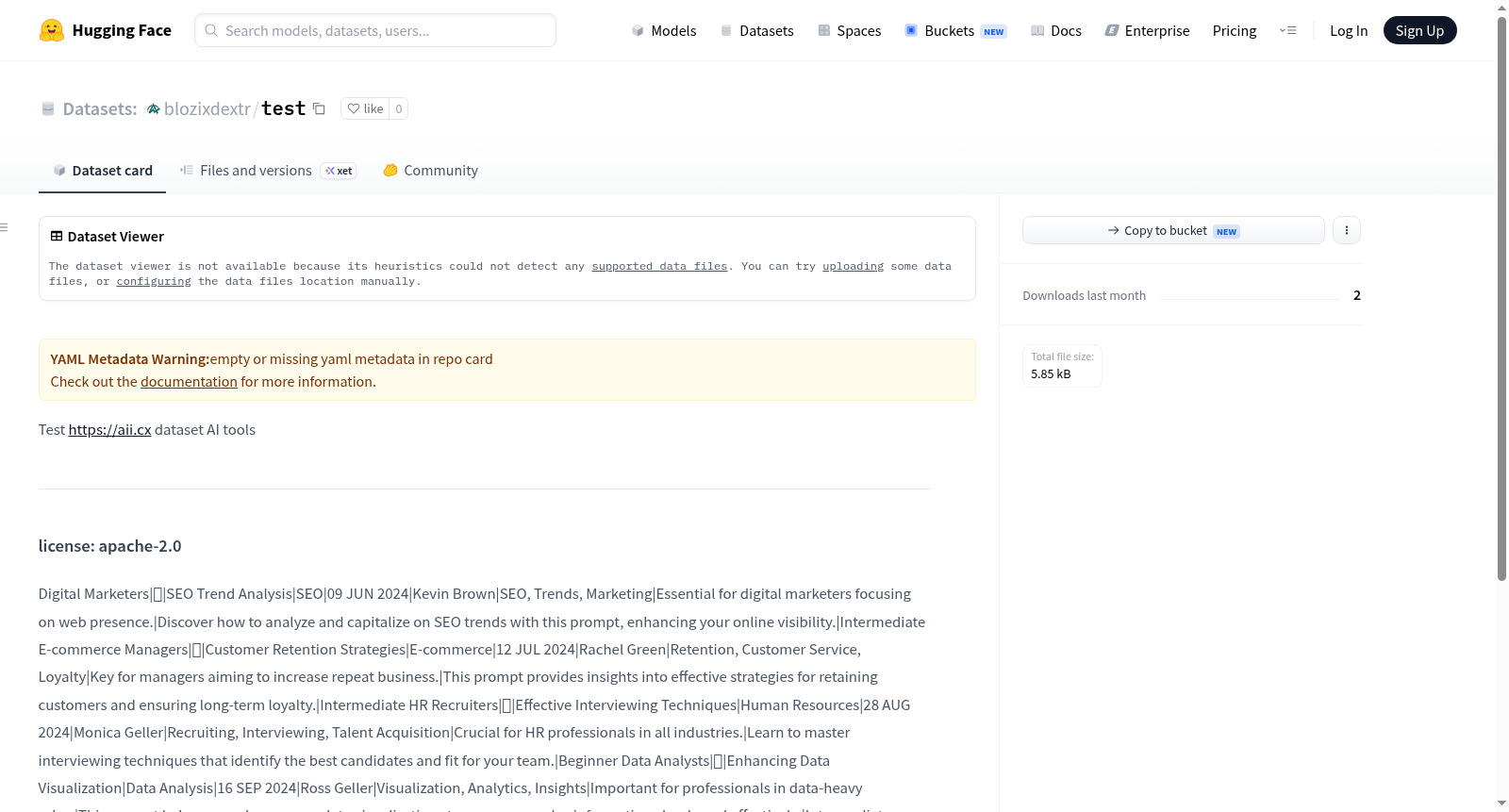The width and height of the screenshot is (1509, 812).
Task: Open the like count showing 0
Action: point(399,108)
